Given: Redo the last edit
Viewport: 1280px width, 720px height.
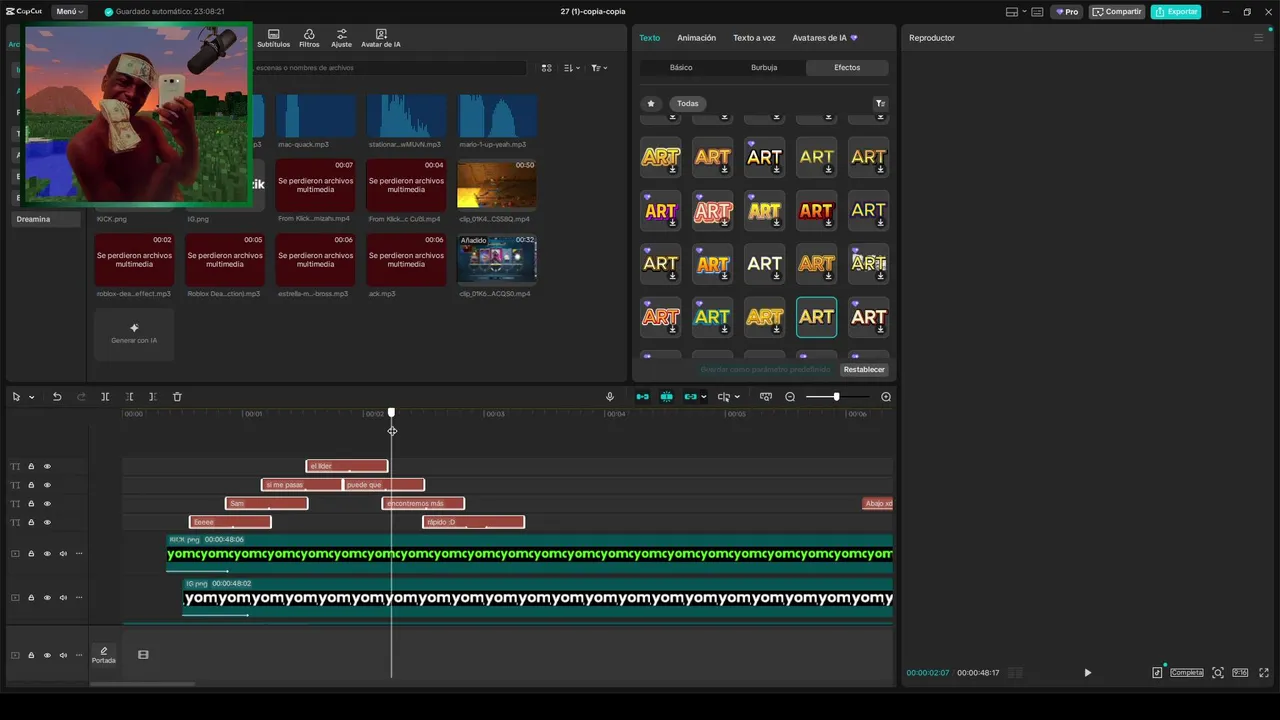Looking at the screenshot, I should click(x=82, y=397).
